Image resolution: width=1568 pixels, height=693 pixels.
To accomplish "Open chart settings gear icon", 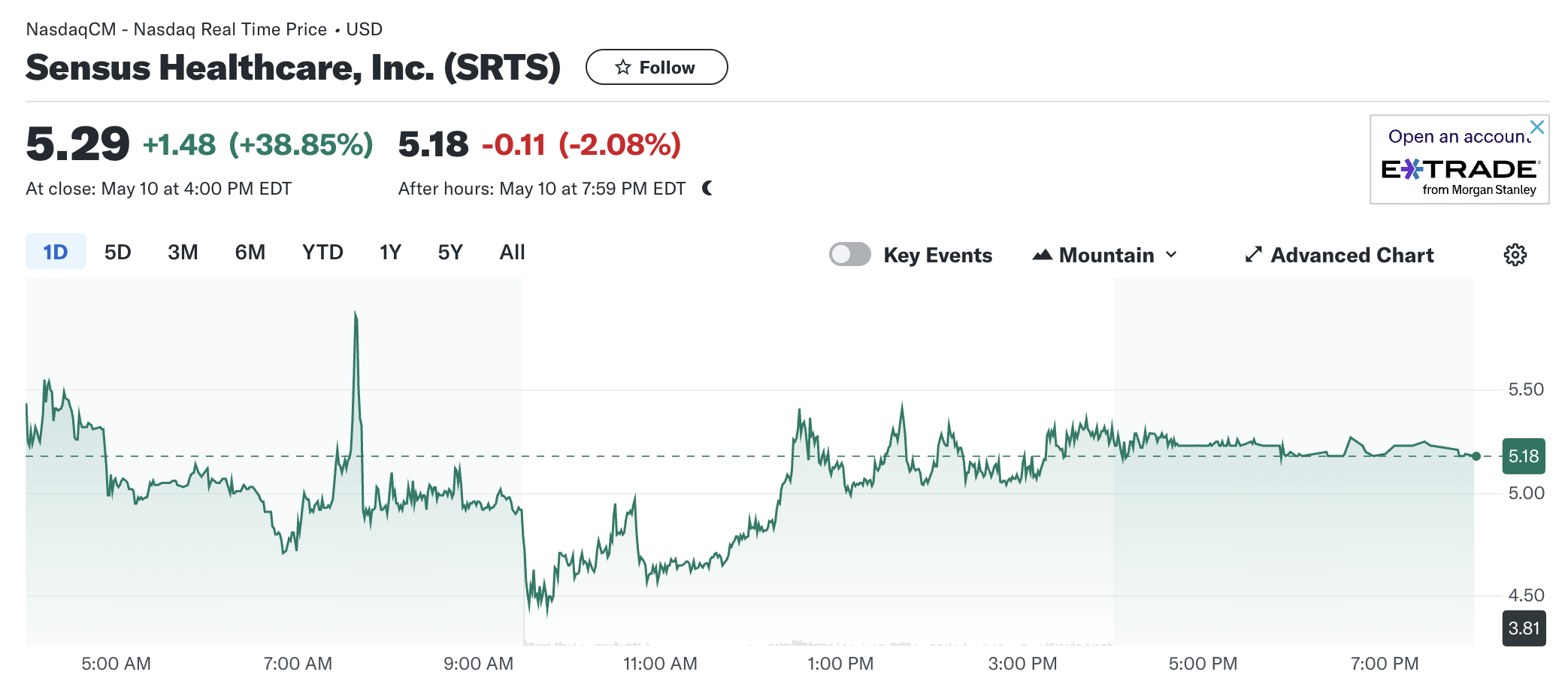I will (1515, 255).
